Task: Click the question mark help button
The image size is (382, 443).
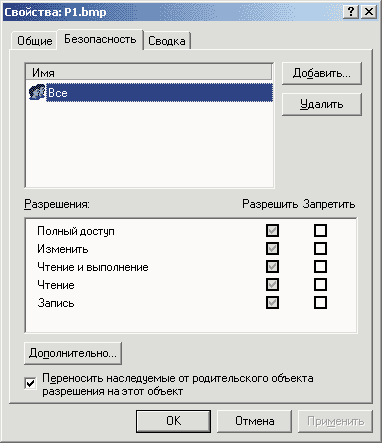Action: tap(351, 12)
